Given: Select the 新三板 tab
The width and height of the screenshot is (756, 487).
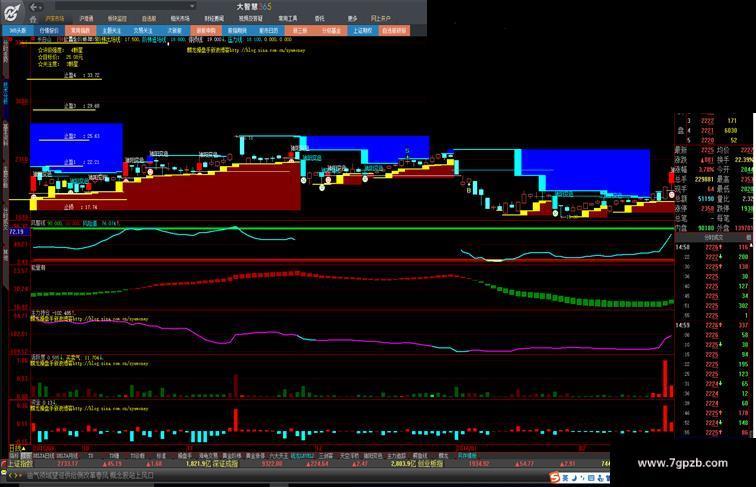Looking at the screenshot, I should (300, 30).
